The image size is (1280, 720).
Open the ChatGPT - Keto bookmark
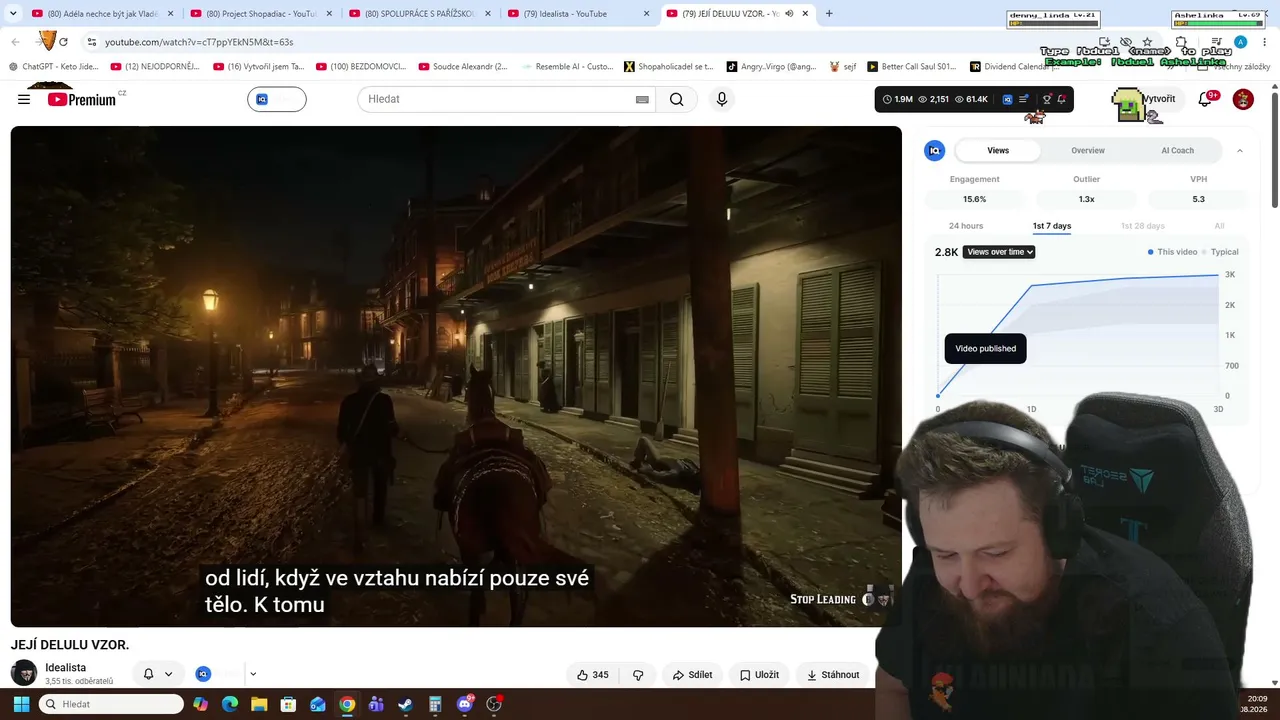pos(54,67)
